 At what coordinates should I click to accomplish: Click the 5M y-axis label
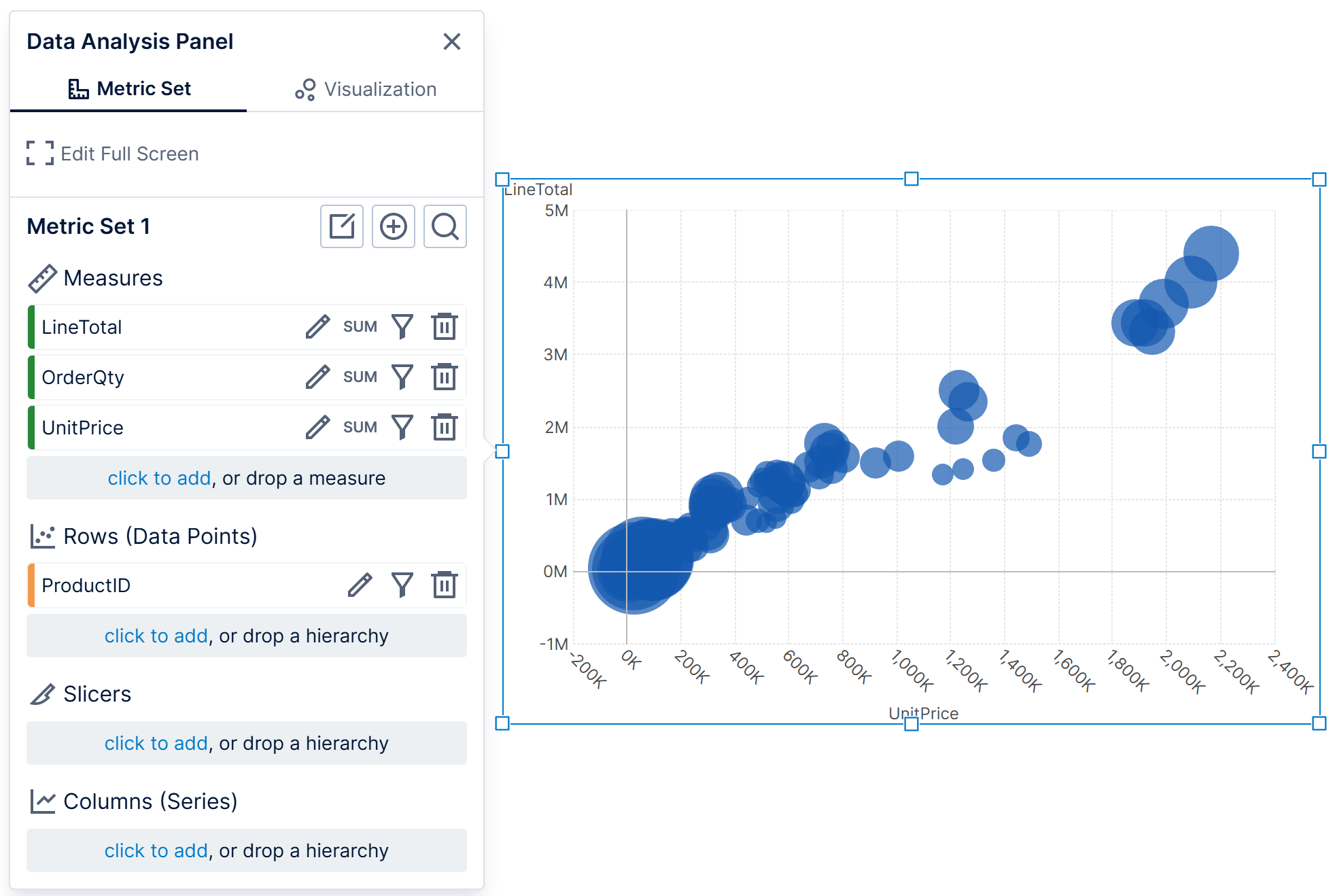(556, 211)
